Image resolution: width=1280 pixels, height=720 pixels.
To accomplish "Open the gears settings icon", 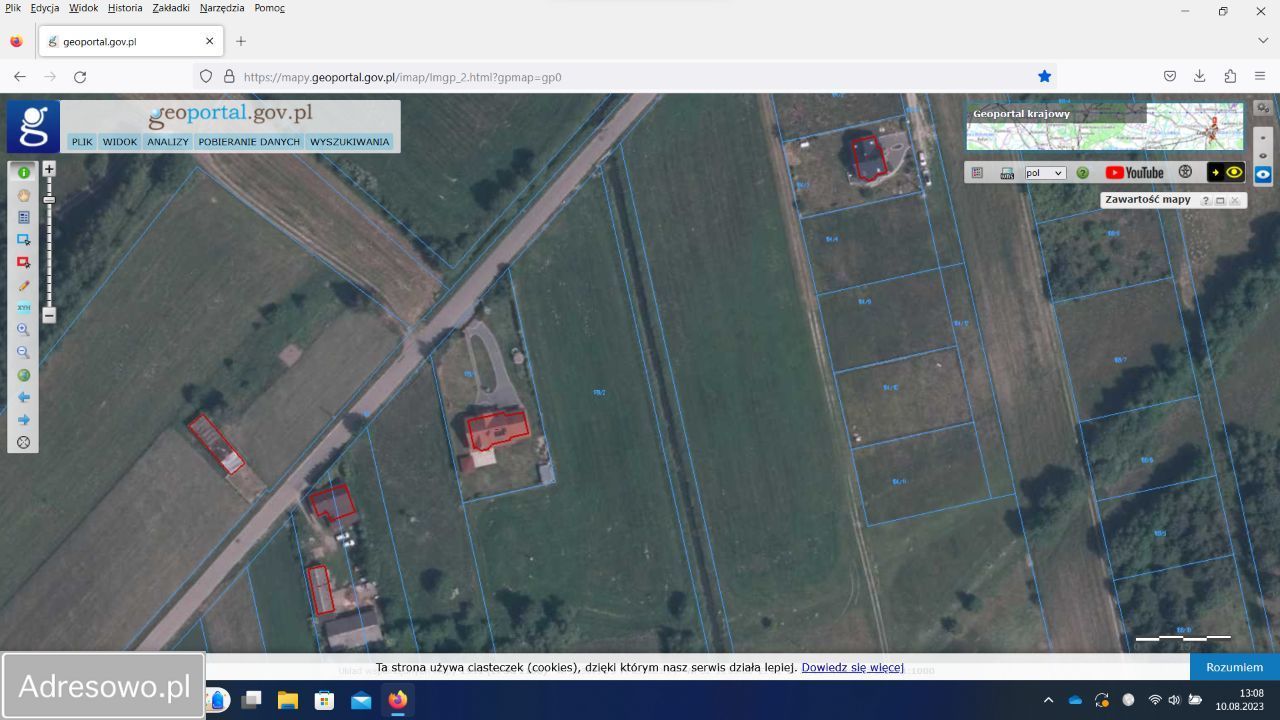I will [x=1263, y=108].
